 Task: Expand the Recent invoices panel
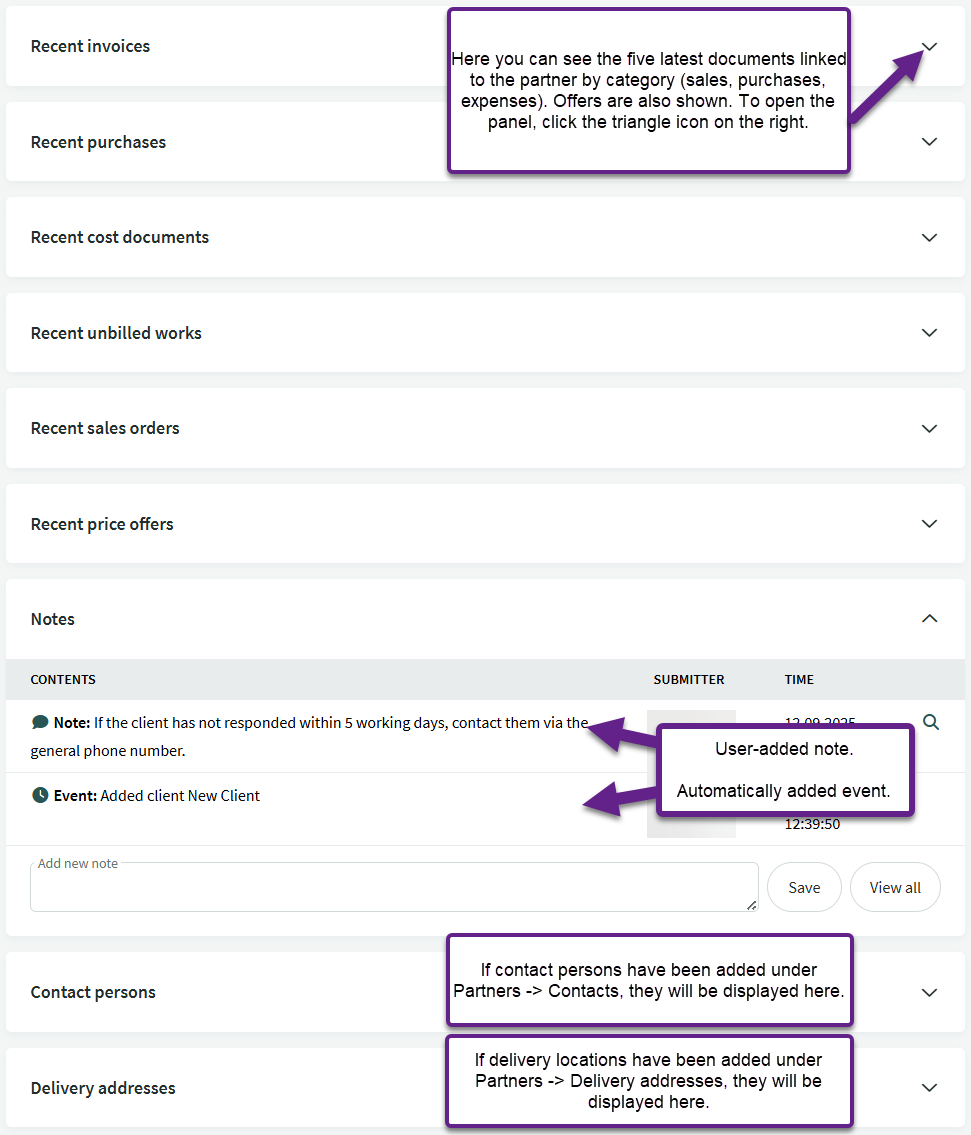(929, 47)
